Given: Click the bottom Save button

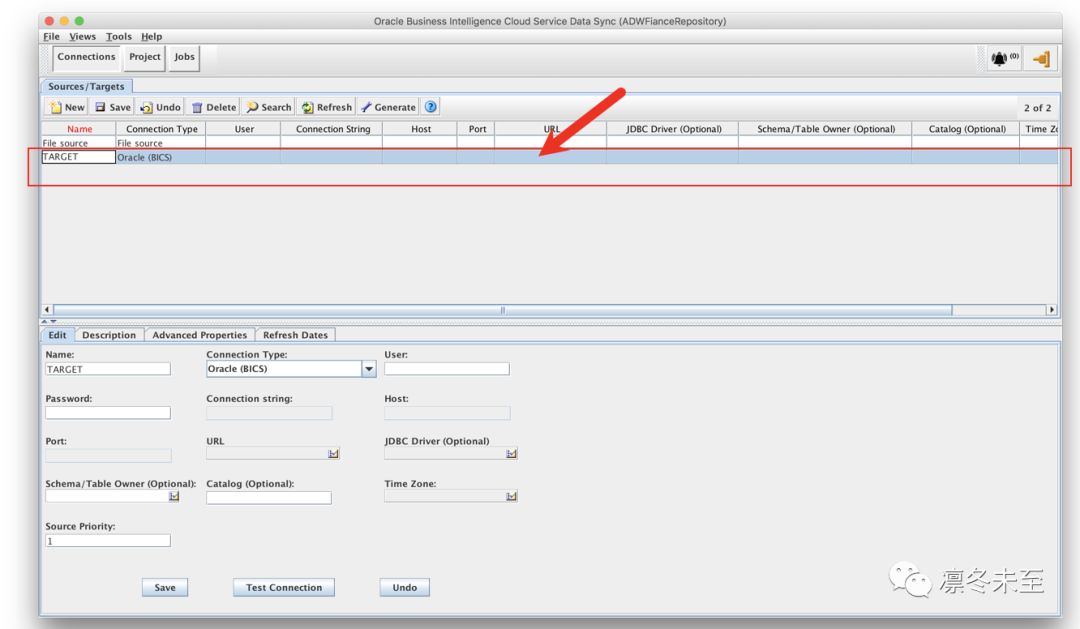Looking at the screenshot, I should coord(165,588).
